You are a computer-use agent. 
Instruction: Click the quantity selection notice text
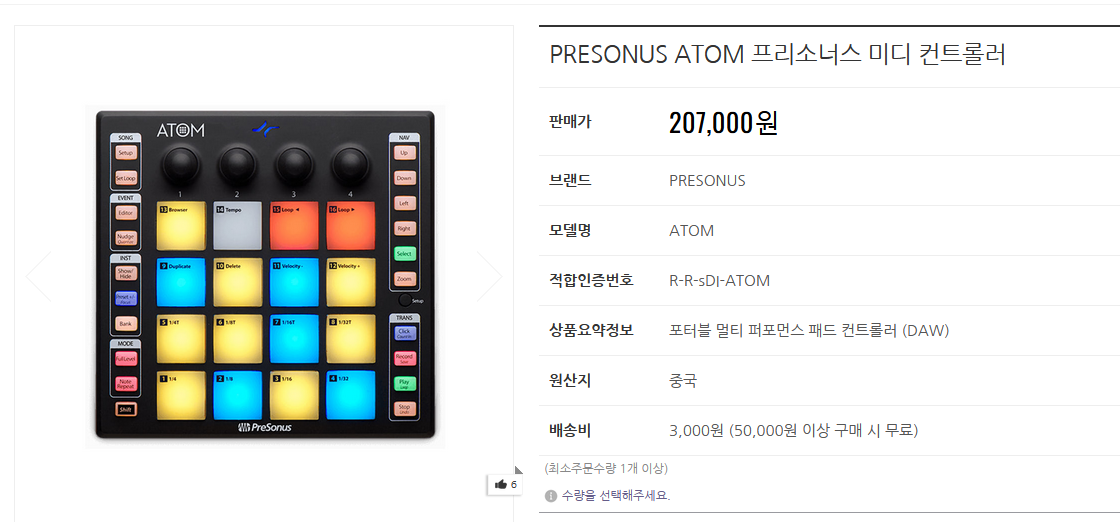[615, 495]
